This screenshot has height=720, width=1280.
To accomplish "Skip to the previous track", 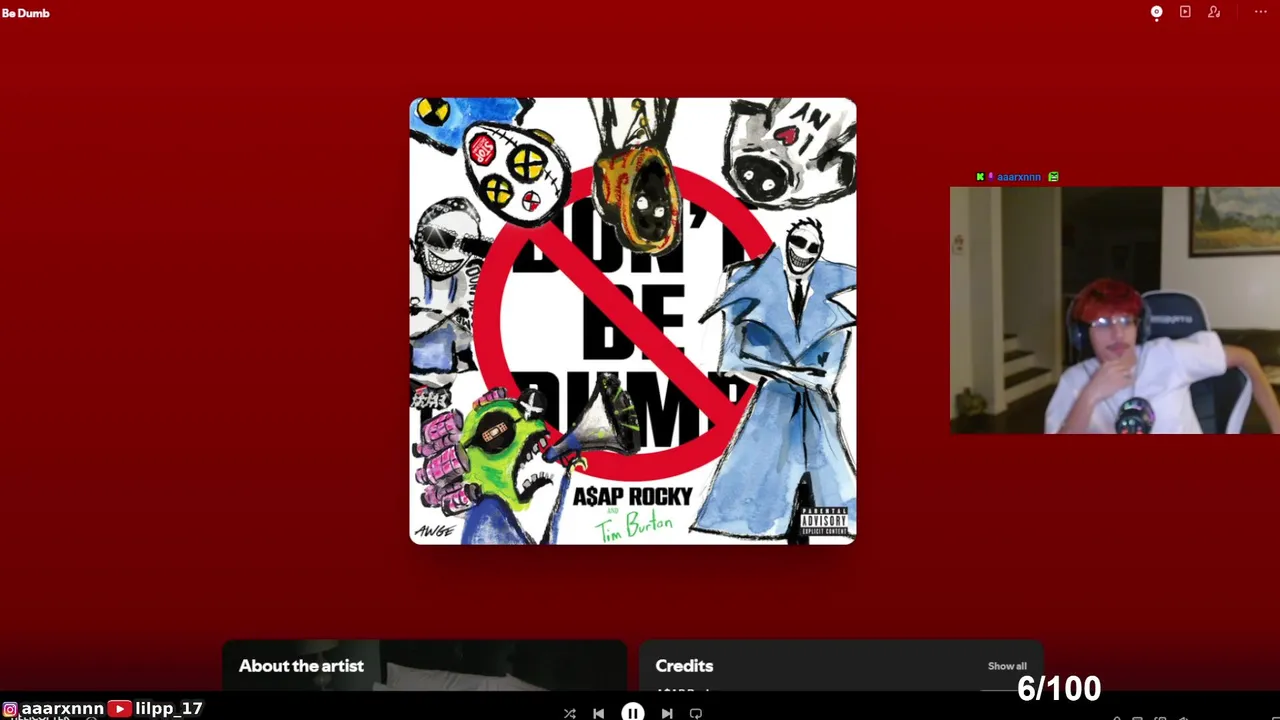I will [x=598, y=713].
